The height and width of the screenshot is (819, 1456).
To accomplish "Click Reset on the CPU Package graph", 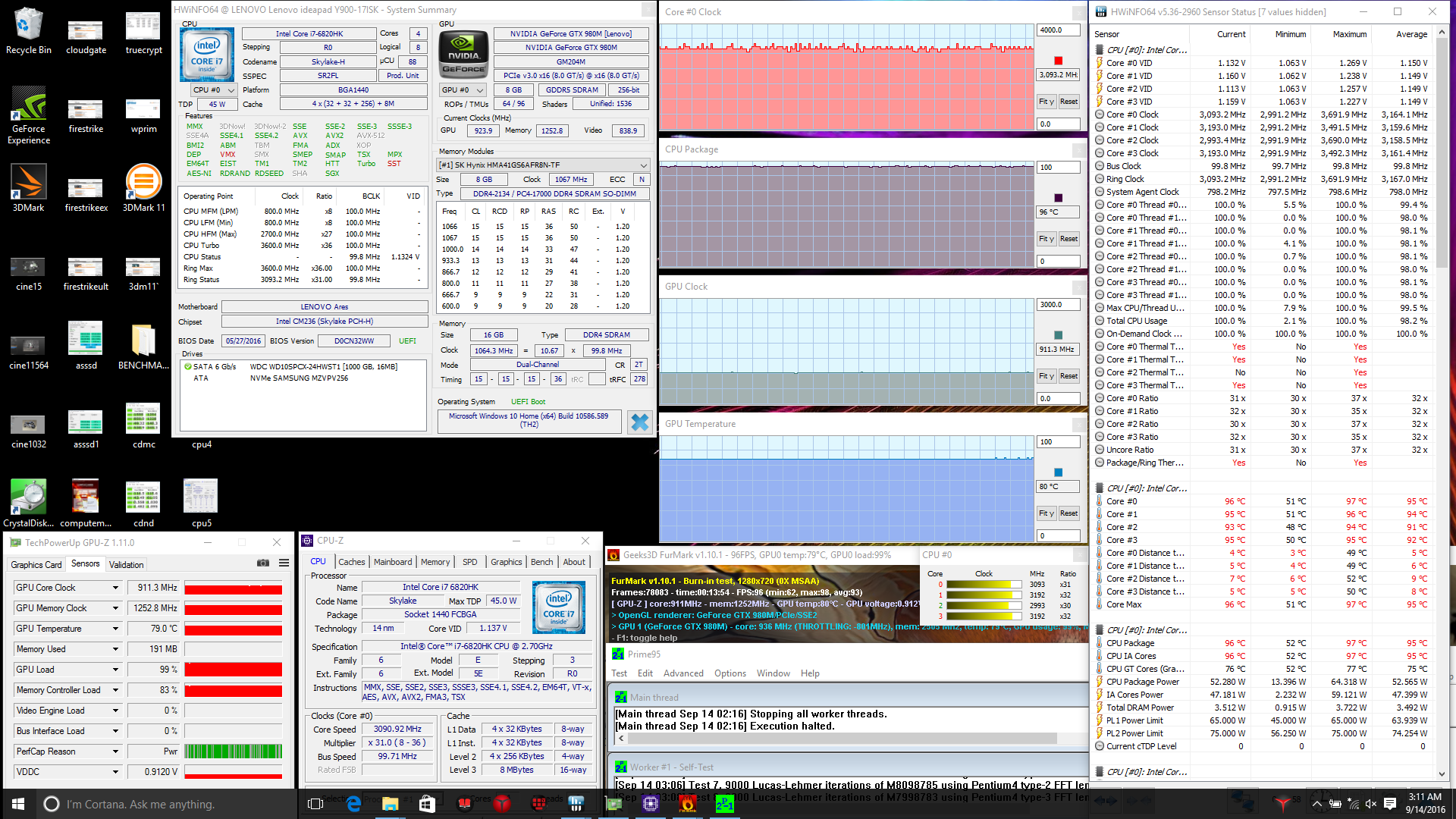I will [x=1068, y=239].
